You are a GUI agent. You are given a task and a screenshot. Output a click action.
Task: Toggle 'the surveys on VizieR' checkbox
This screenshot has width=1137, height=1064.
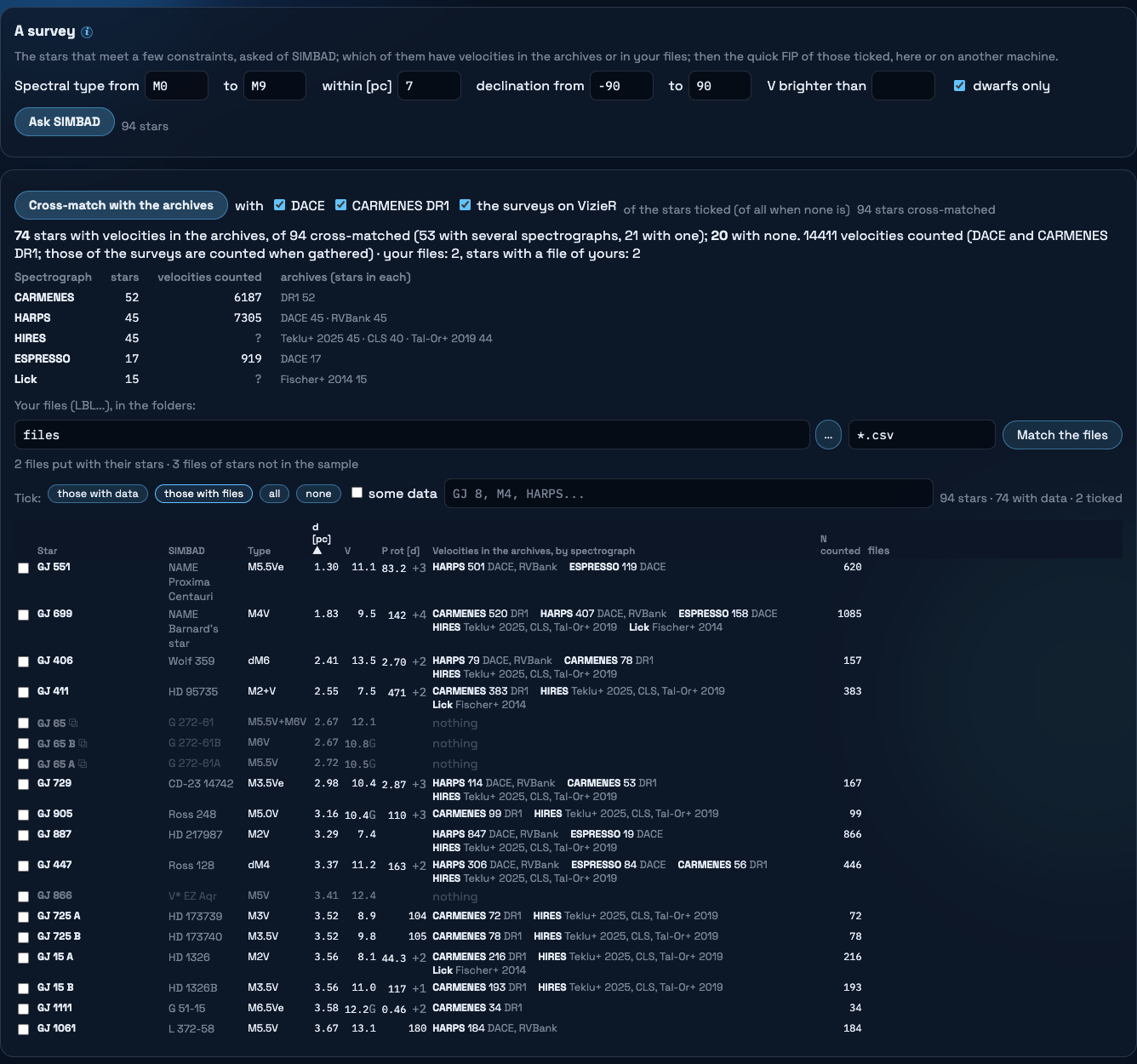coord(466,205)
